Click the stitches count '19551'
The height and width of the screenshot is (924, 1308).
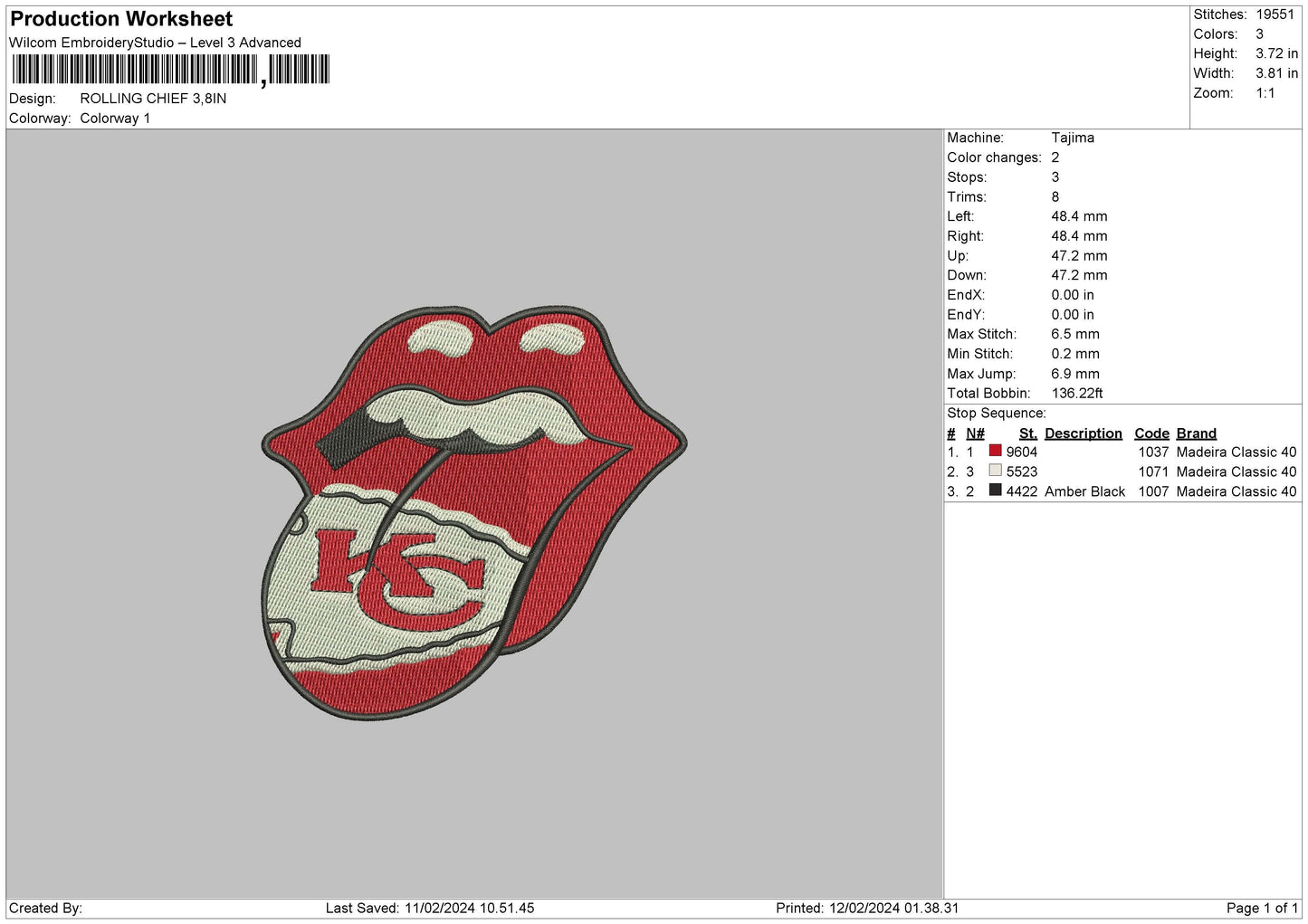pos(1275,14)
